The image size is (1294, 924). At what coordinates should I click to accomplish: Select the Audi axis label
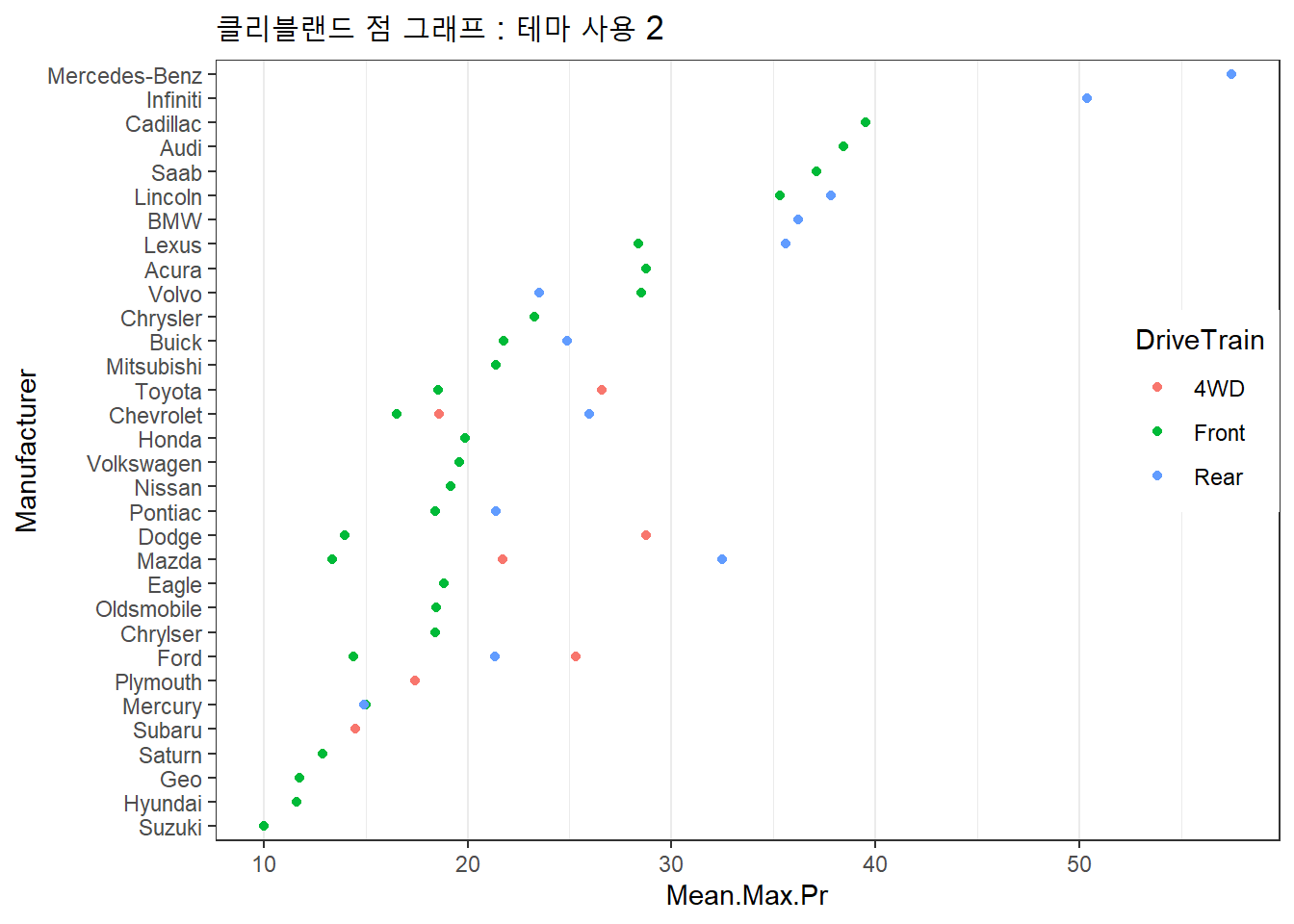[x=181, y=148]
